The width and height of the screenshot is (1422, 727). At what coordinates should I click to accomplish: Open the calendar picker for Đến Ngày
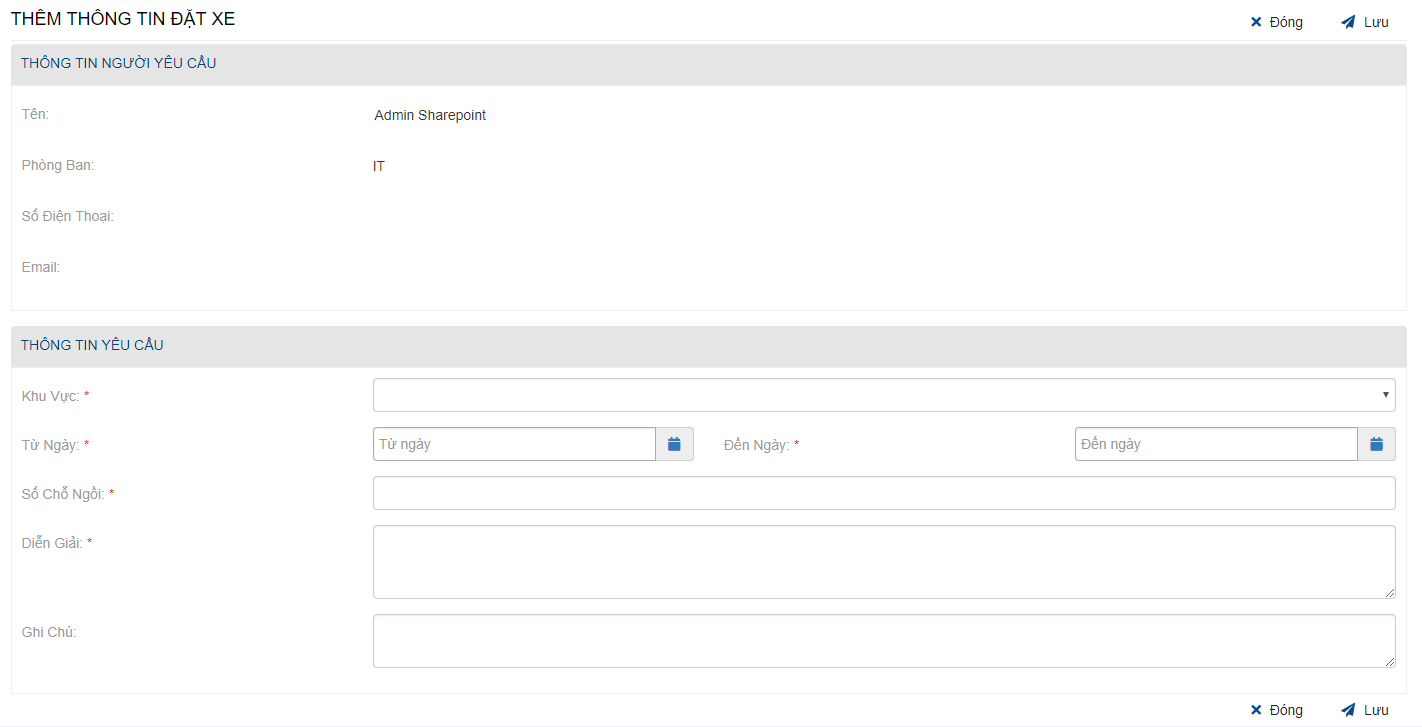coord(1376,444)
